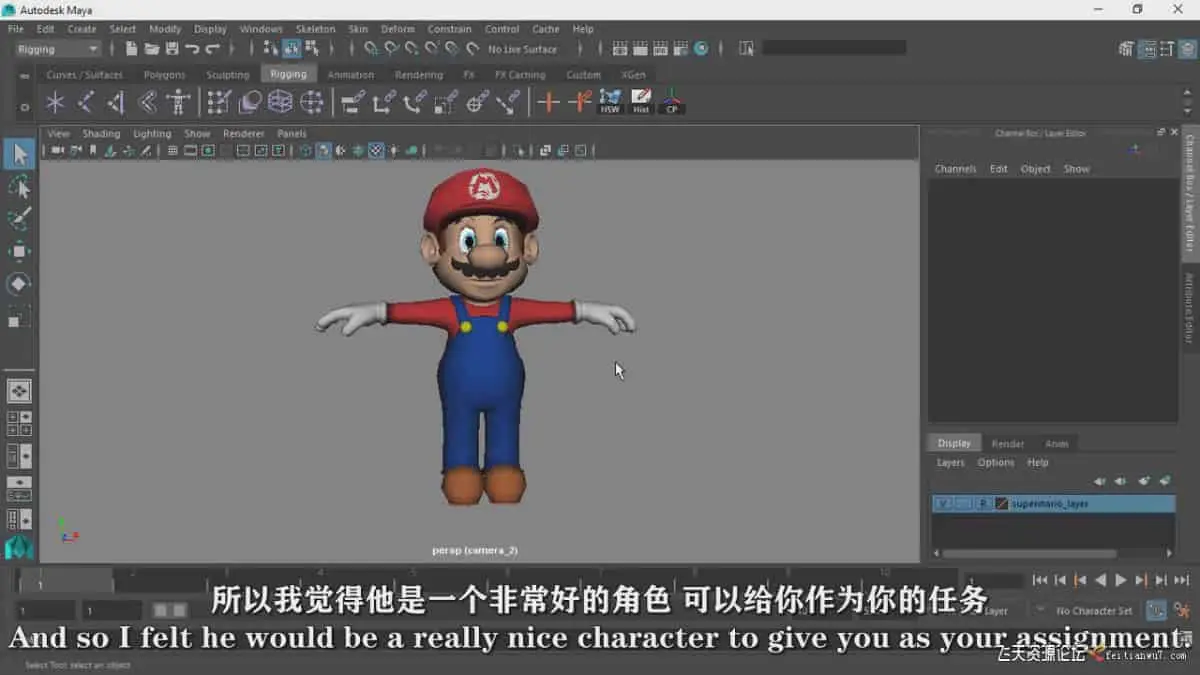Image resolution: width=1200 pixels, height=675 pixels.
Task: Choose the Rotate tool in toolbox
Action: 19,284
